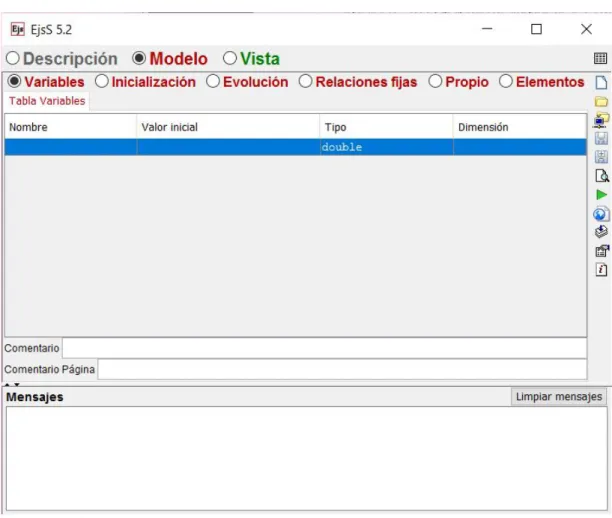
Task: Switch to Inicialización radio option
Action: tap(145, 82)
